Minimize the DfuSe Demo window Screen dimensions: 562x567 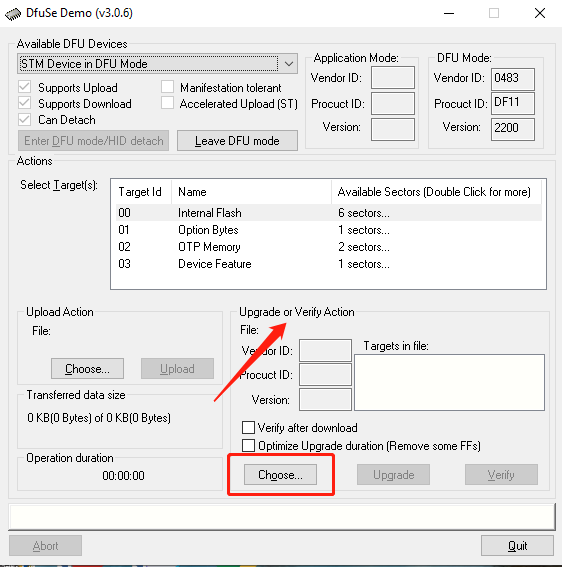[449, 13]
